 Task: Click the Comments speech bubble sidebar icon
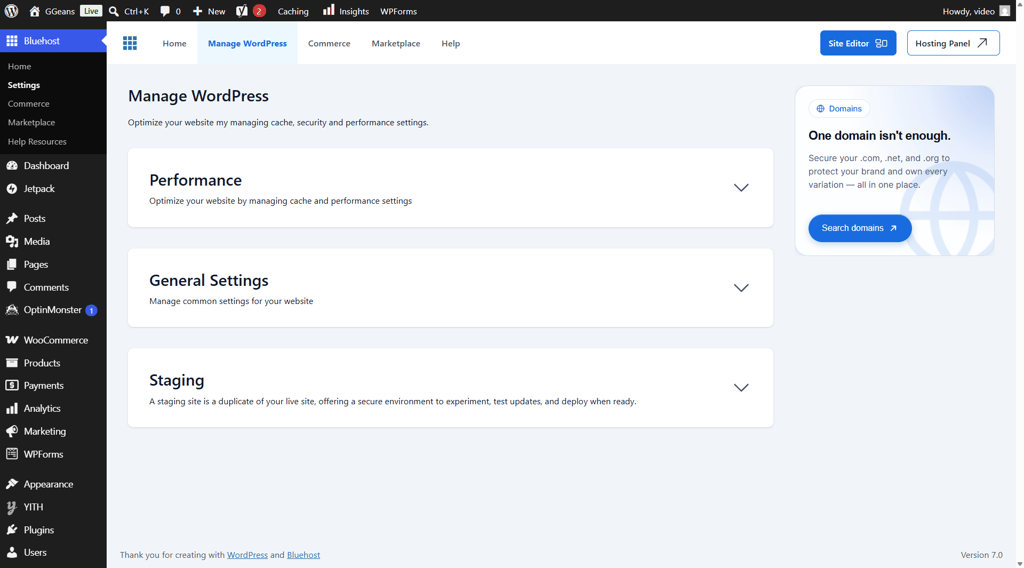tap(12, 287)
